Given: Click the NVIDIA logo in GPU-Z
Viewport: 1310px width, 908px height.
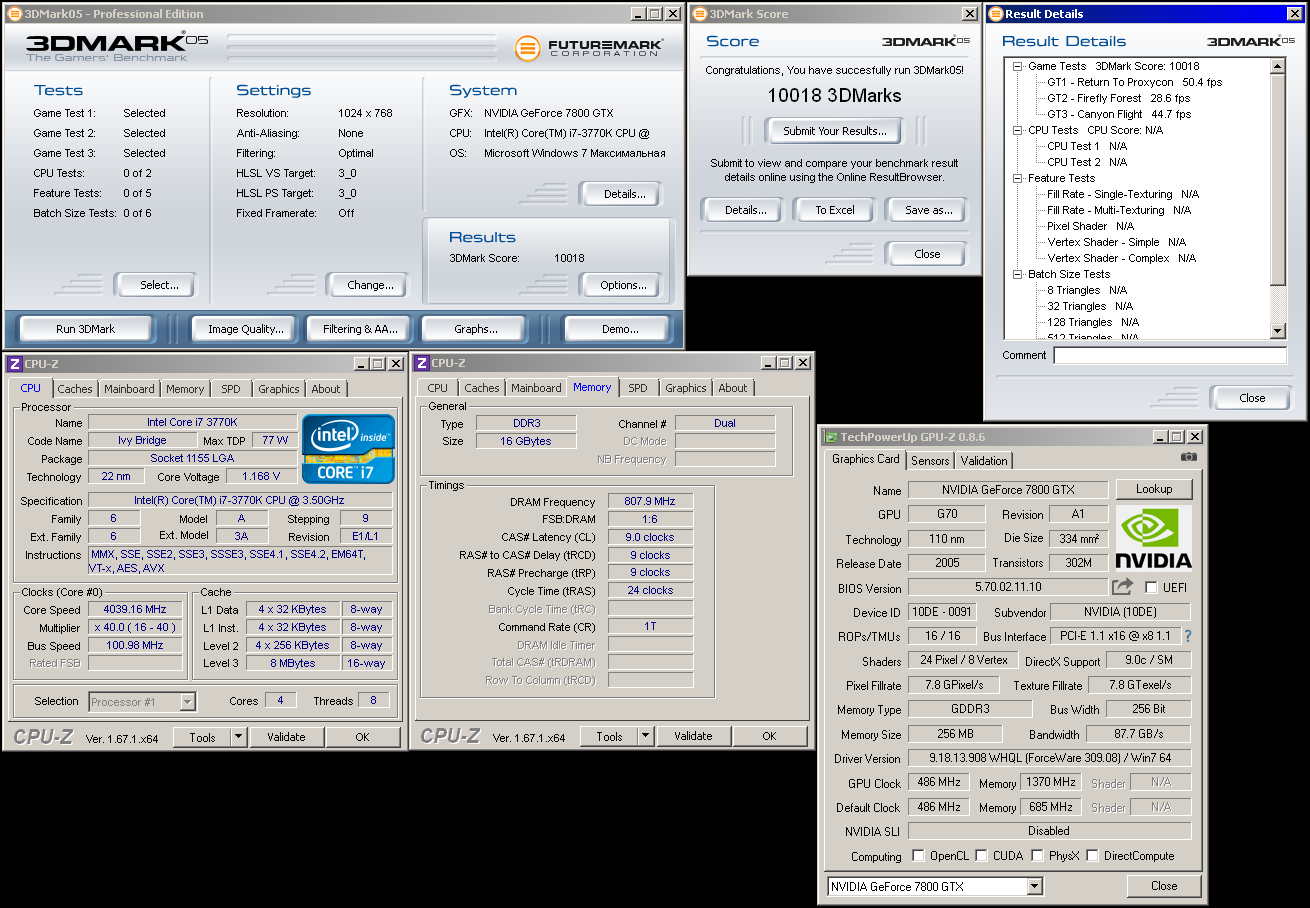Looking at the screenshot, I should point(1153,537).
